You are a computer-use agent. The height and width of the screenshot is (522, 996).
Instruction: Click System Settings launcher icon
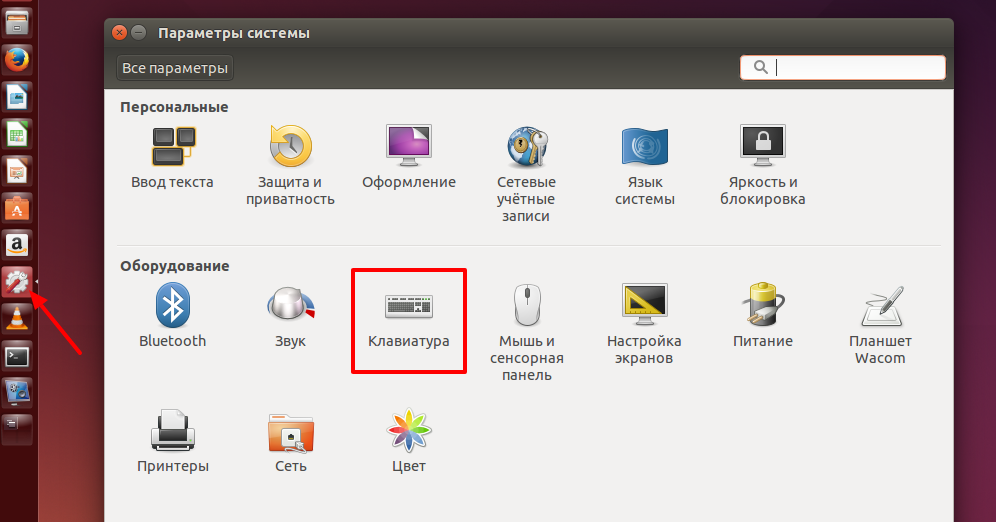coord(17,281)
